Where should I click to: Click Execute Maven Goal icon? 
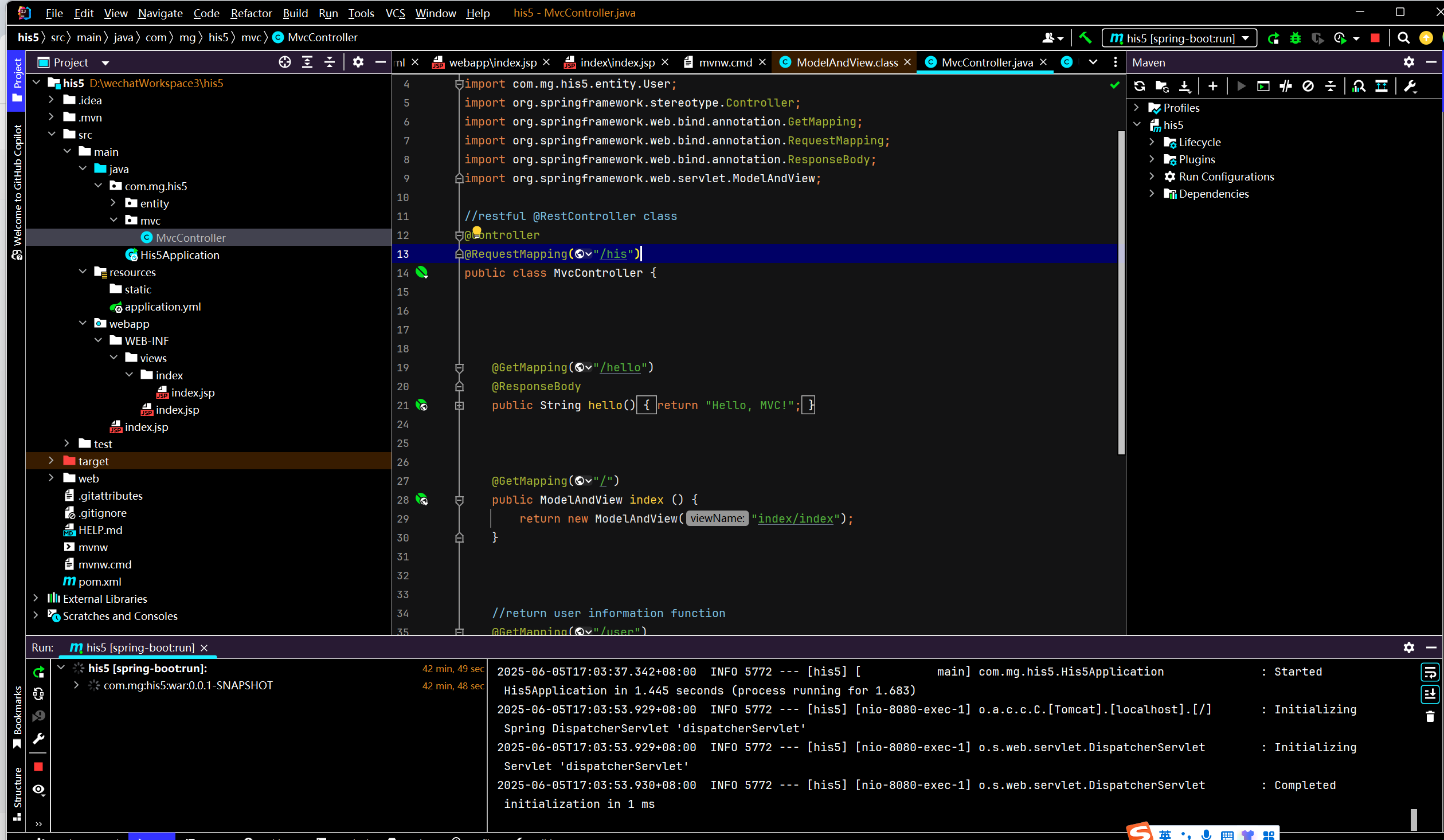tap(1263, 86)
